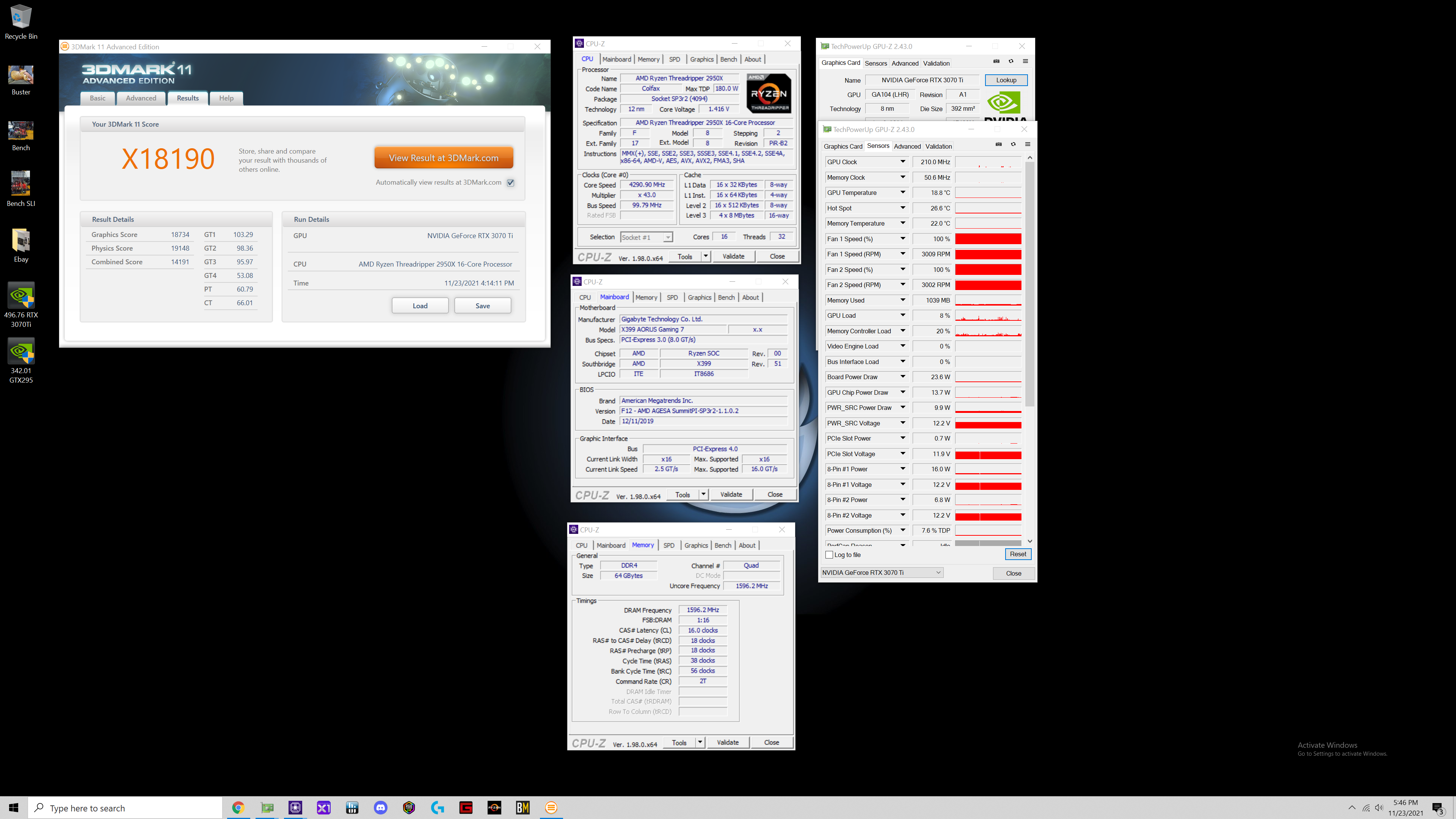
Task: Click Lookup button in GPU-Z
Action: click(x=1006, y=80)
